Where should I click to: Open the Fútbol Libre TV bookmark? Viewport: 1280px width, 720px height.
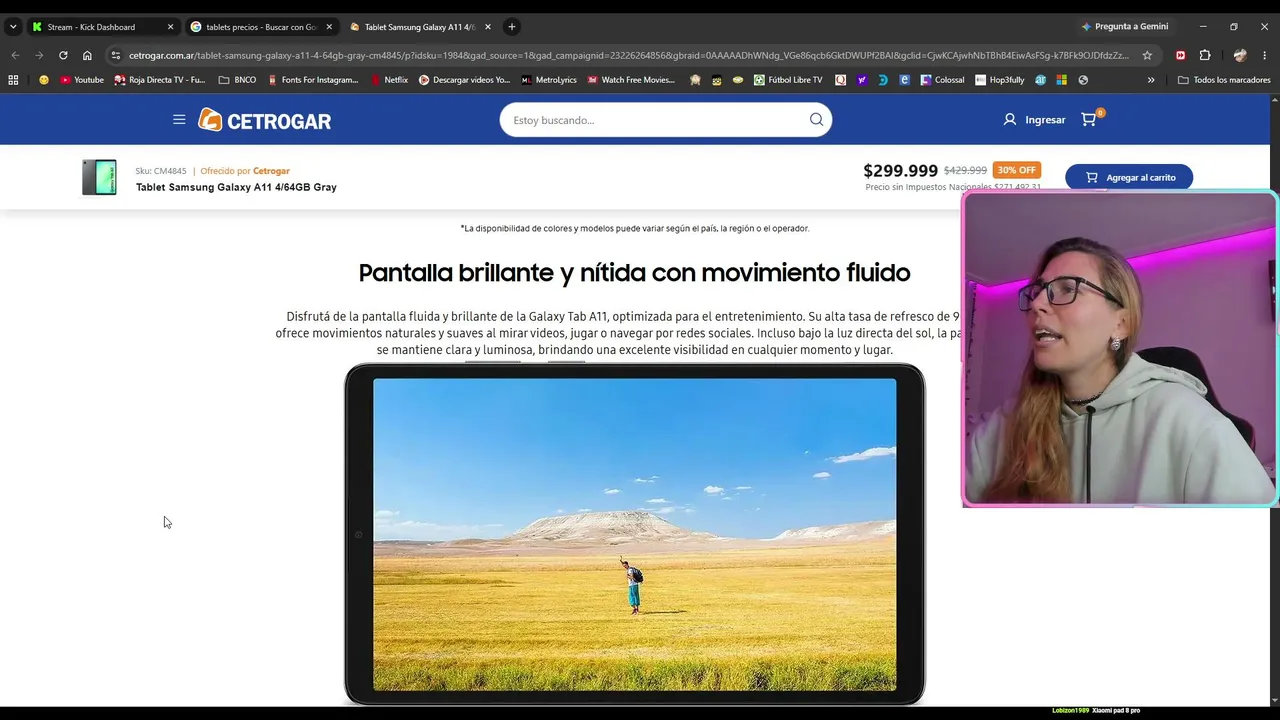click(x=788, y=80)
